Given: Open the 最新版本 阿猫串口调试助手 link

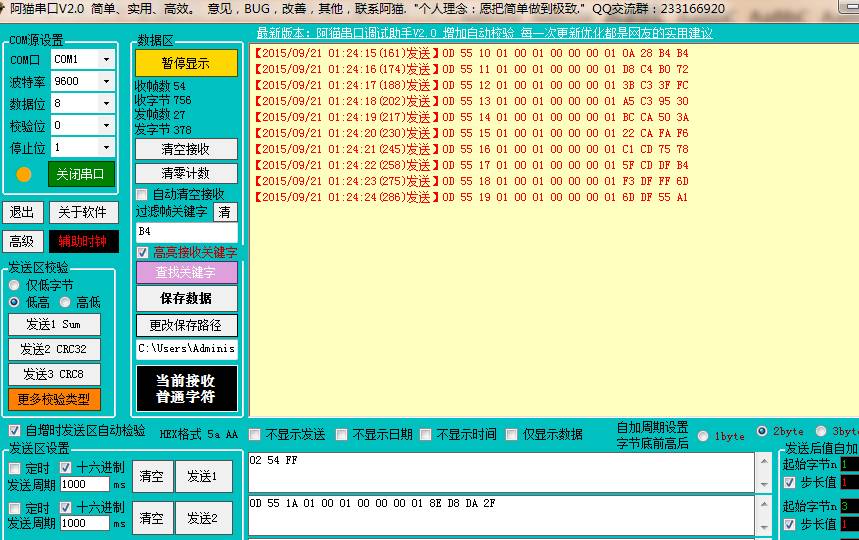Looking at the screenshot, I should (485, 33).
